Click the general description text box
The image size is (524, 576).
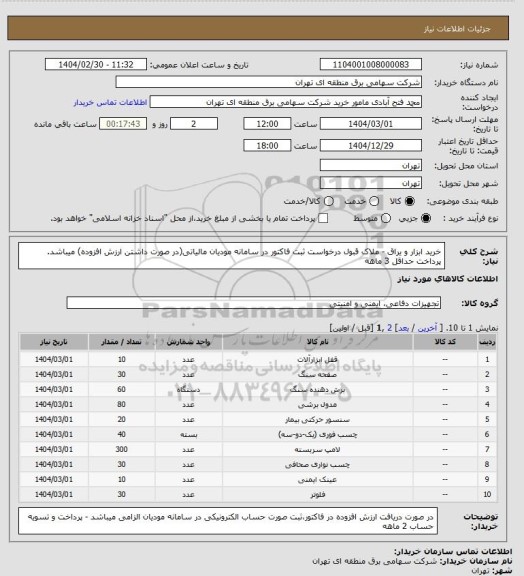[232, 256]
